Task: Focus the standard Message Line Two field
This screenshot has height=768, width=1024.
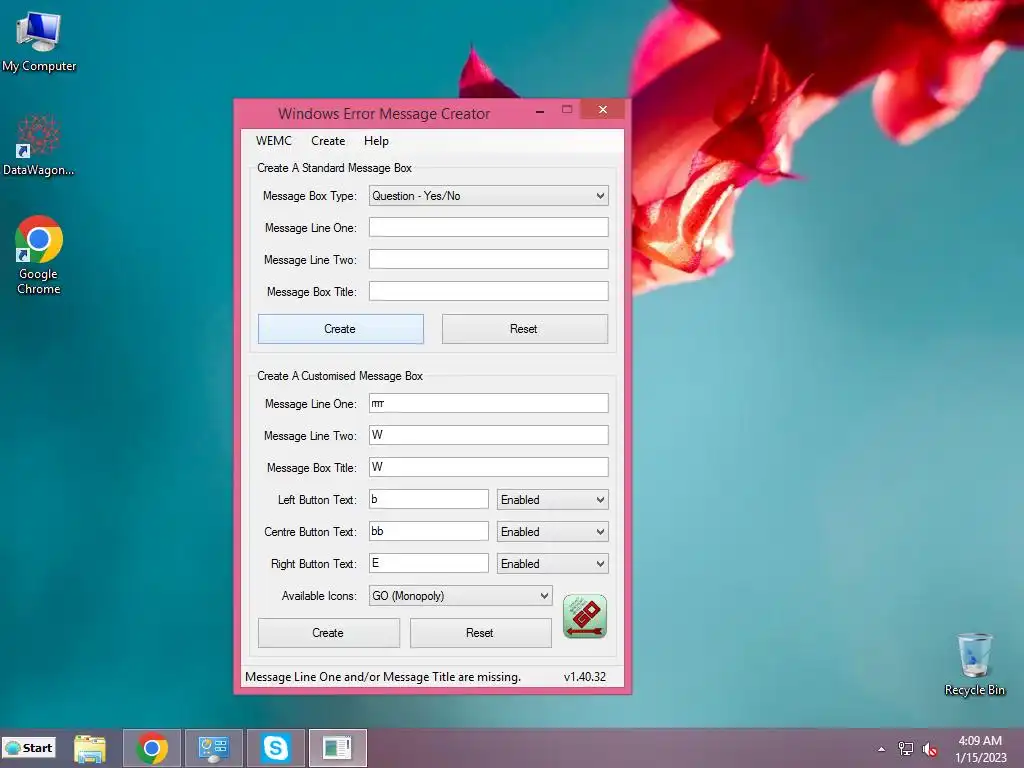Action: (488, 259)
